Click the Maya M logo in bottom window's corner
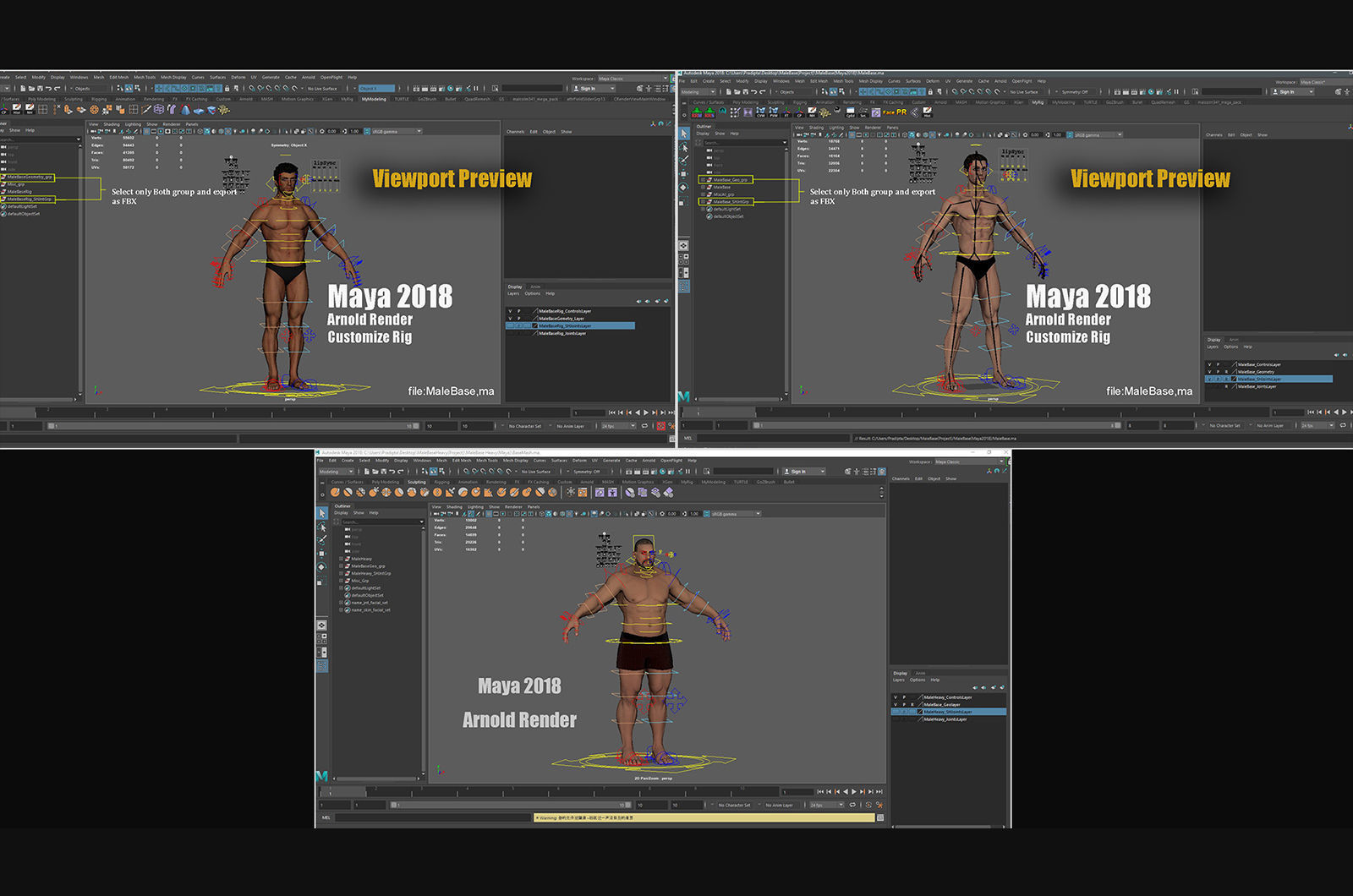 [321, 776]
